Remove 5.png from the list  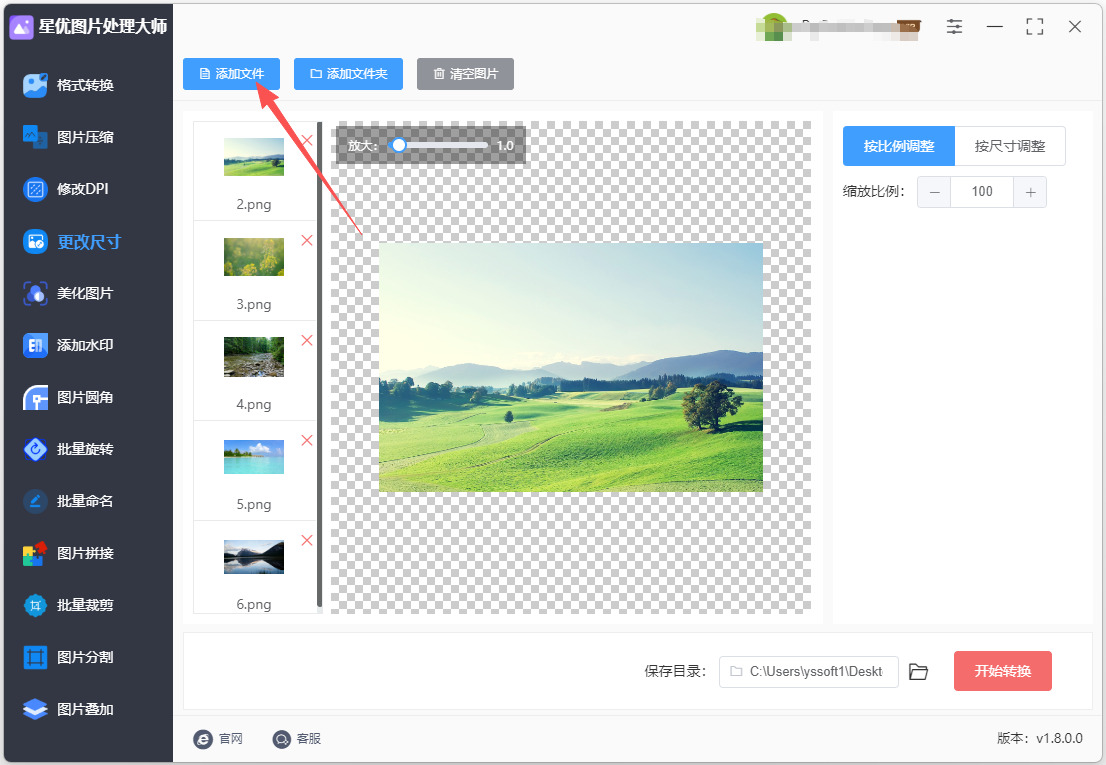tap(307, 441)
